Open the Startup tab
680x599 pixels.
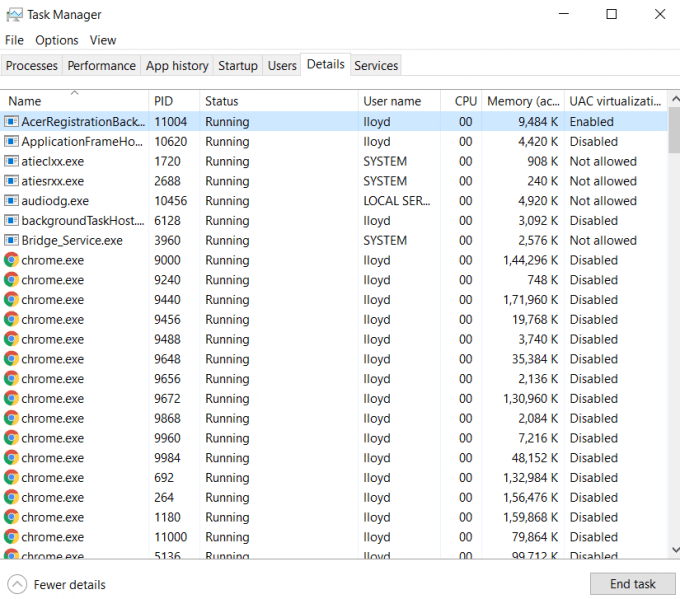238,66
